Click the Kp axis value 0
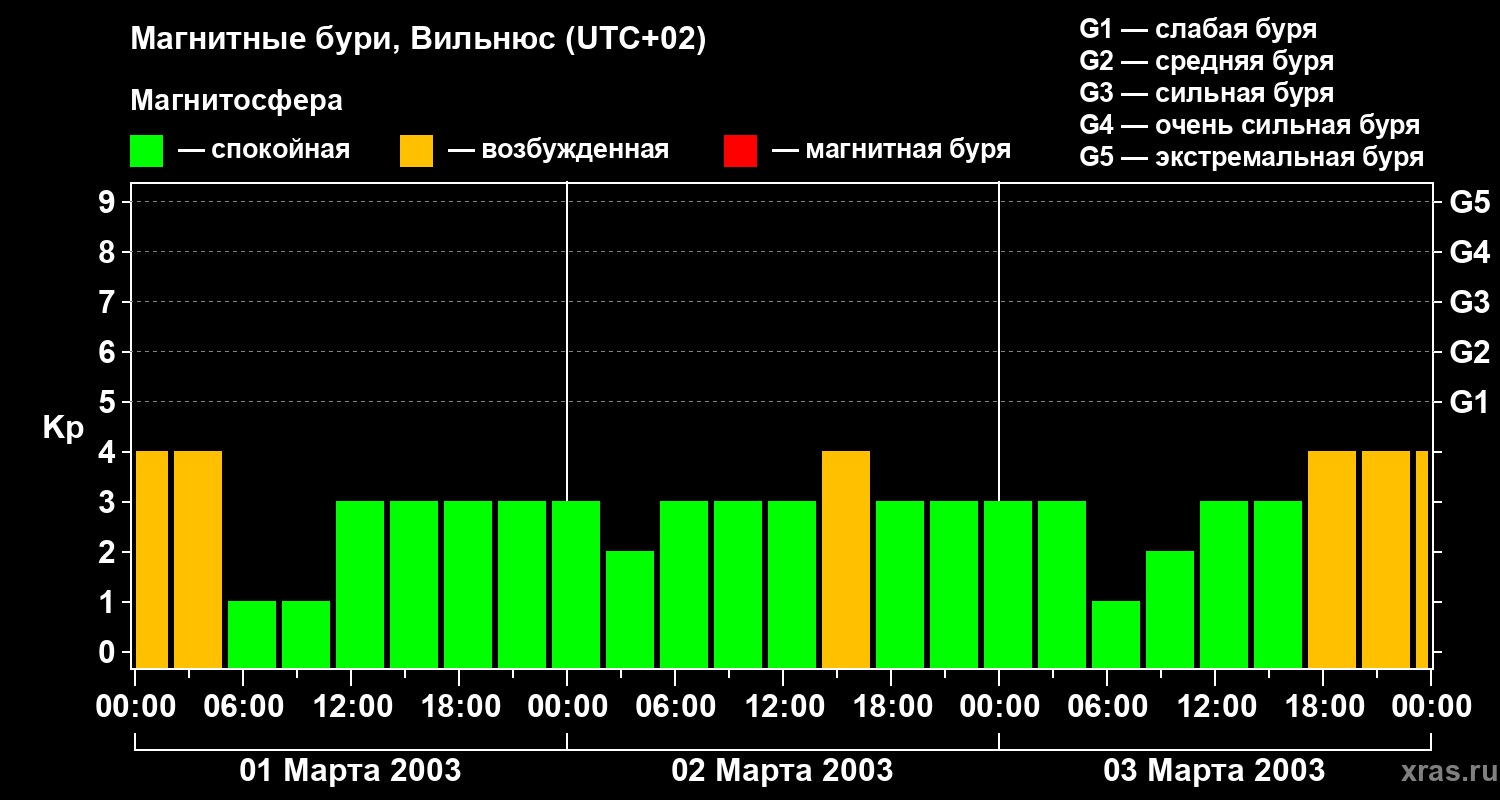Screen dimensions: 1500x800 109,652
